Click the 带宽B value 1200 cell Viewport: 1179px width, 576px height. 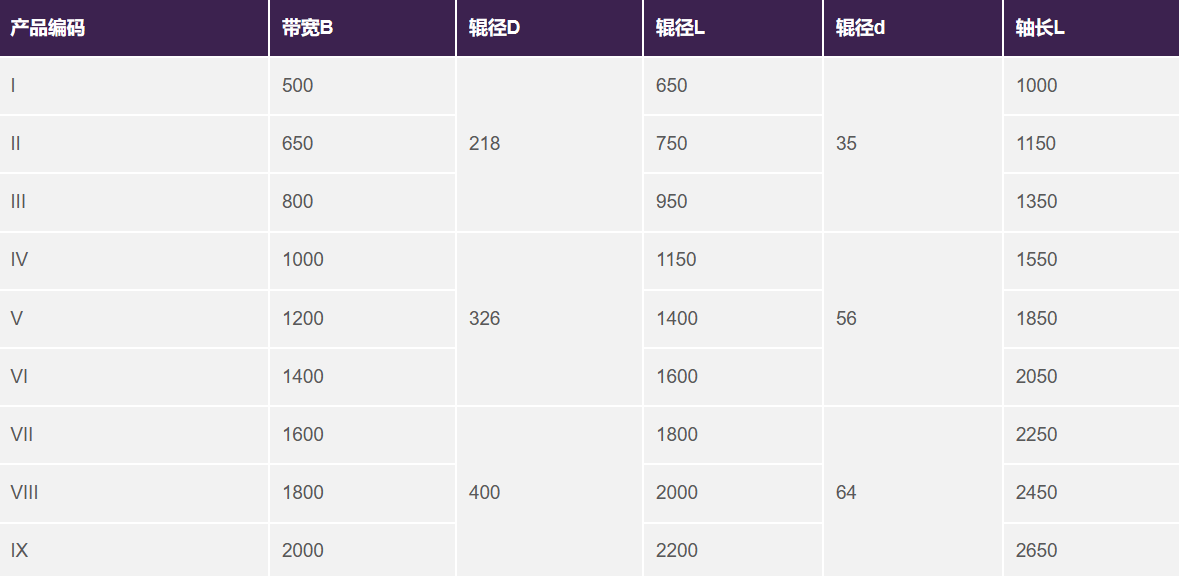362,319
